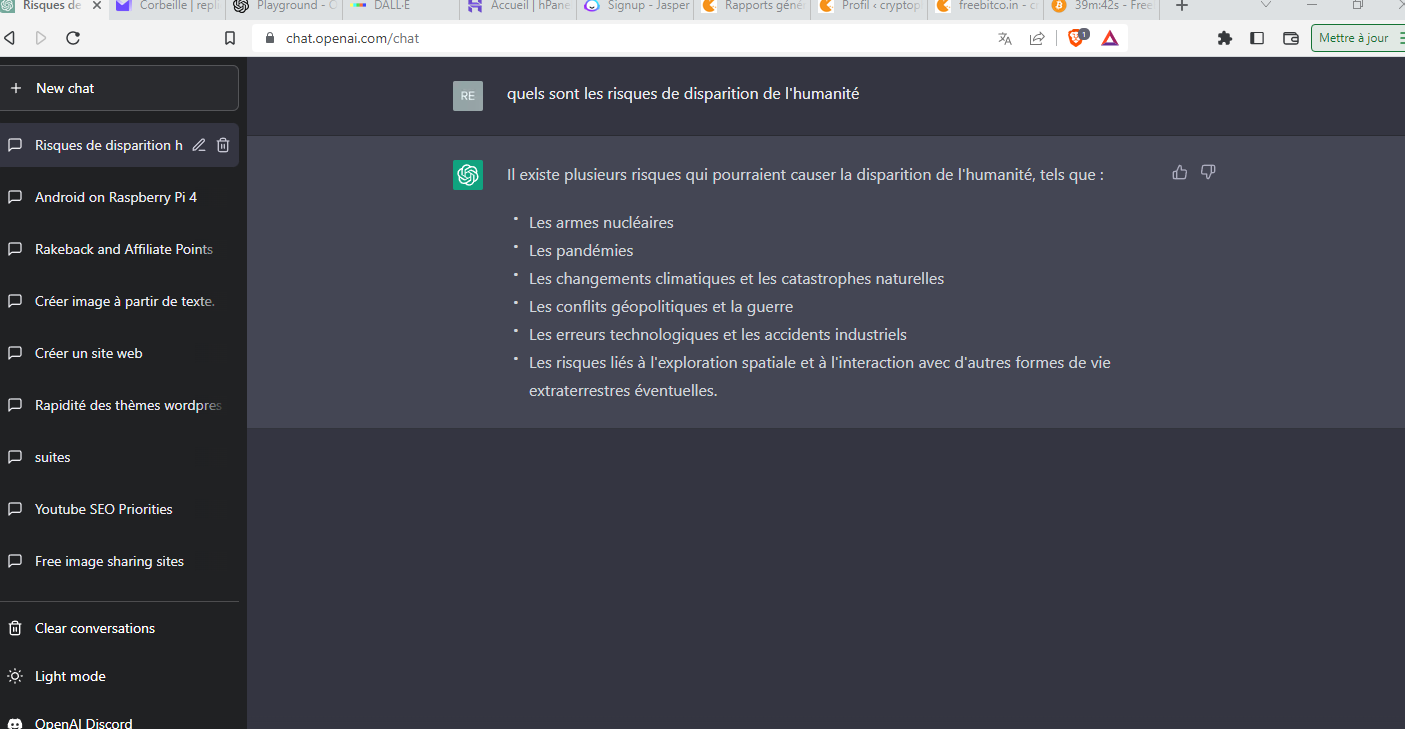
Task: Click the pencil edit icon for current chat
Action: coord(199,145)
